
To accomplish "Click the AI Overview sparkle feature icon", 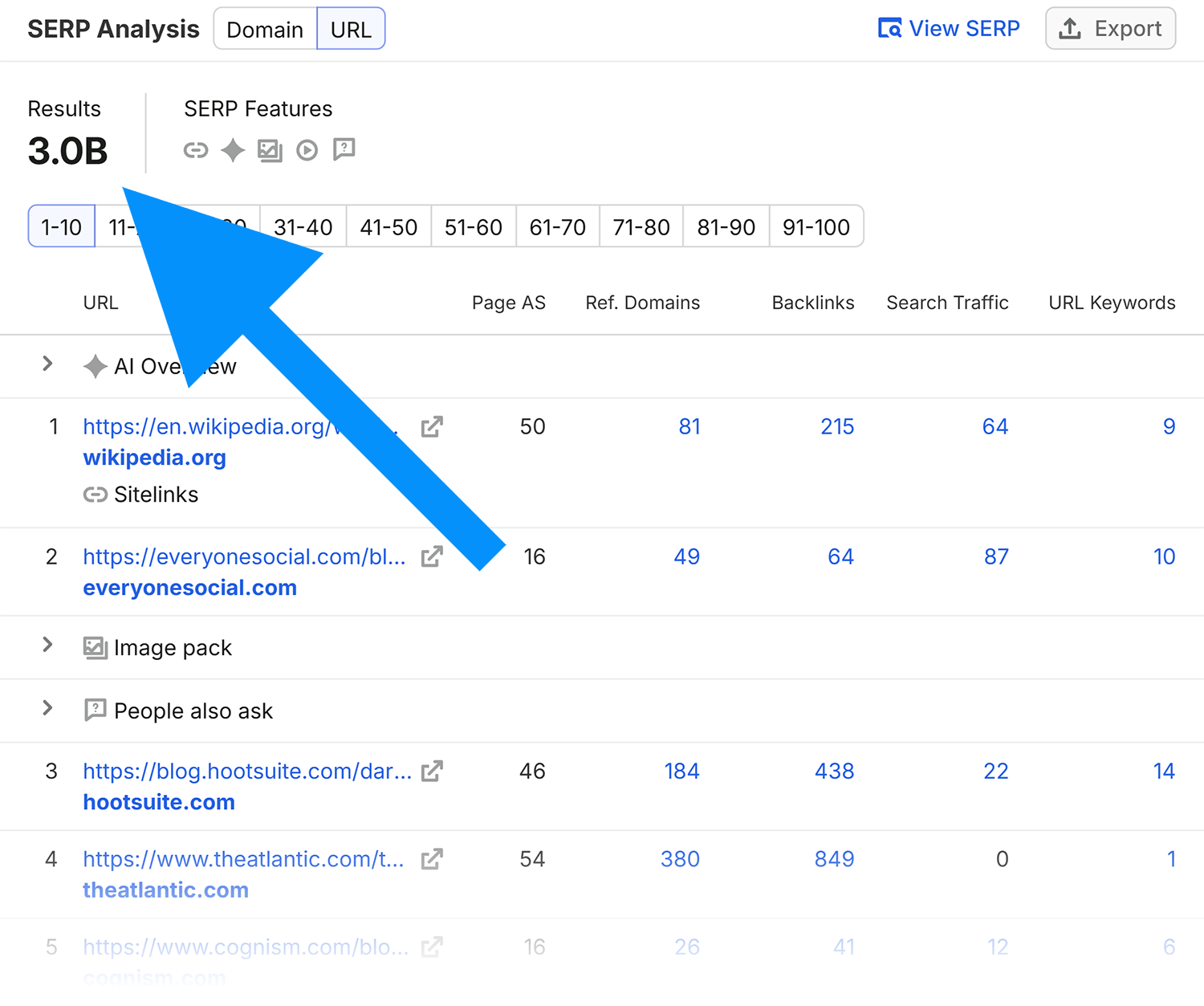I will tap(233, 150).
